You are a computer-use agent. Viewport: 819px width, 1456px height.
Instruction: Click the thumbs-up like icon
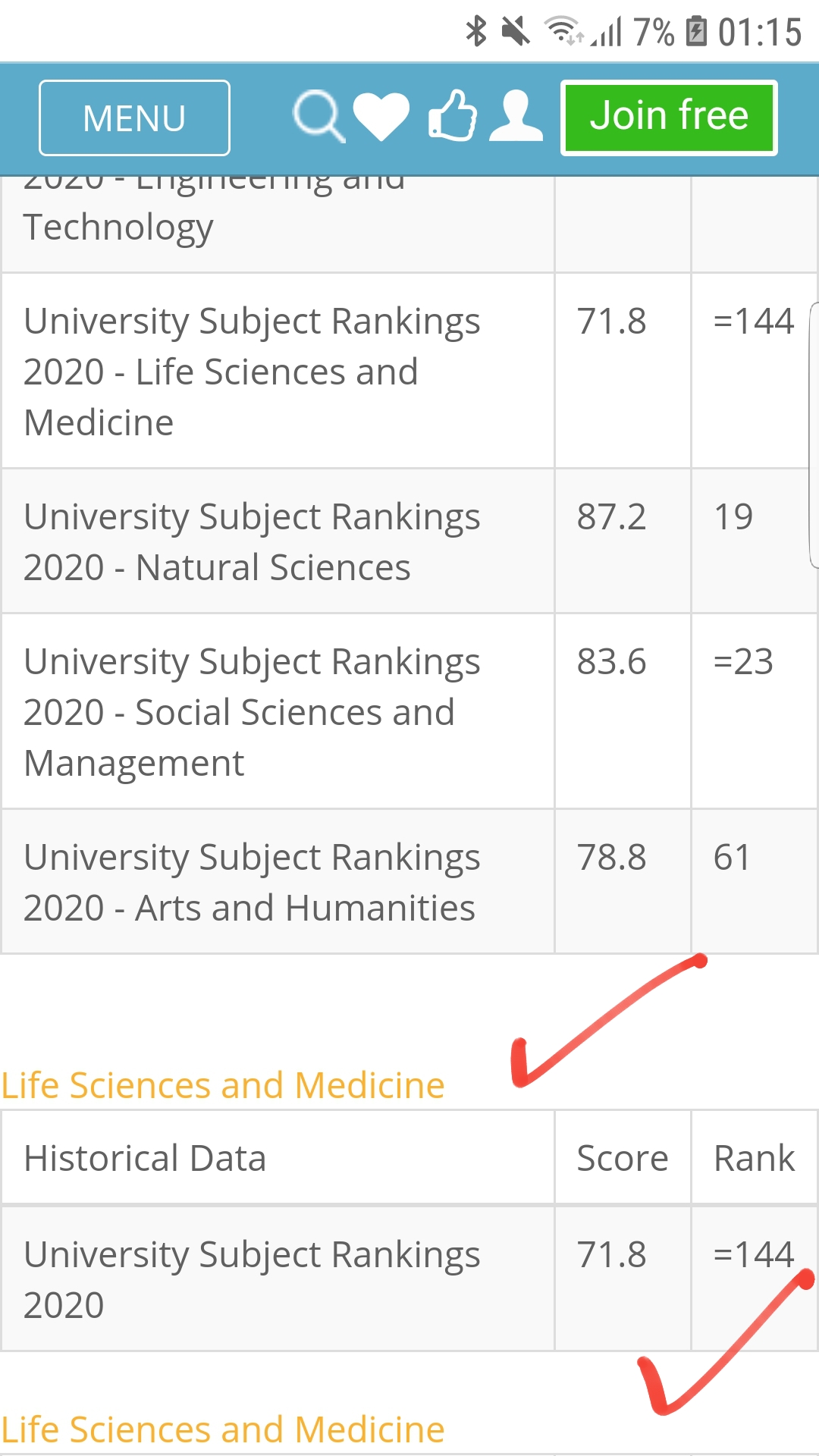pos(453,116)
